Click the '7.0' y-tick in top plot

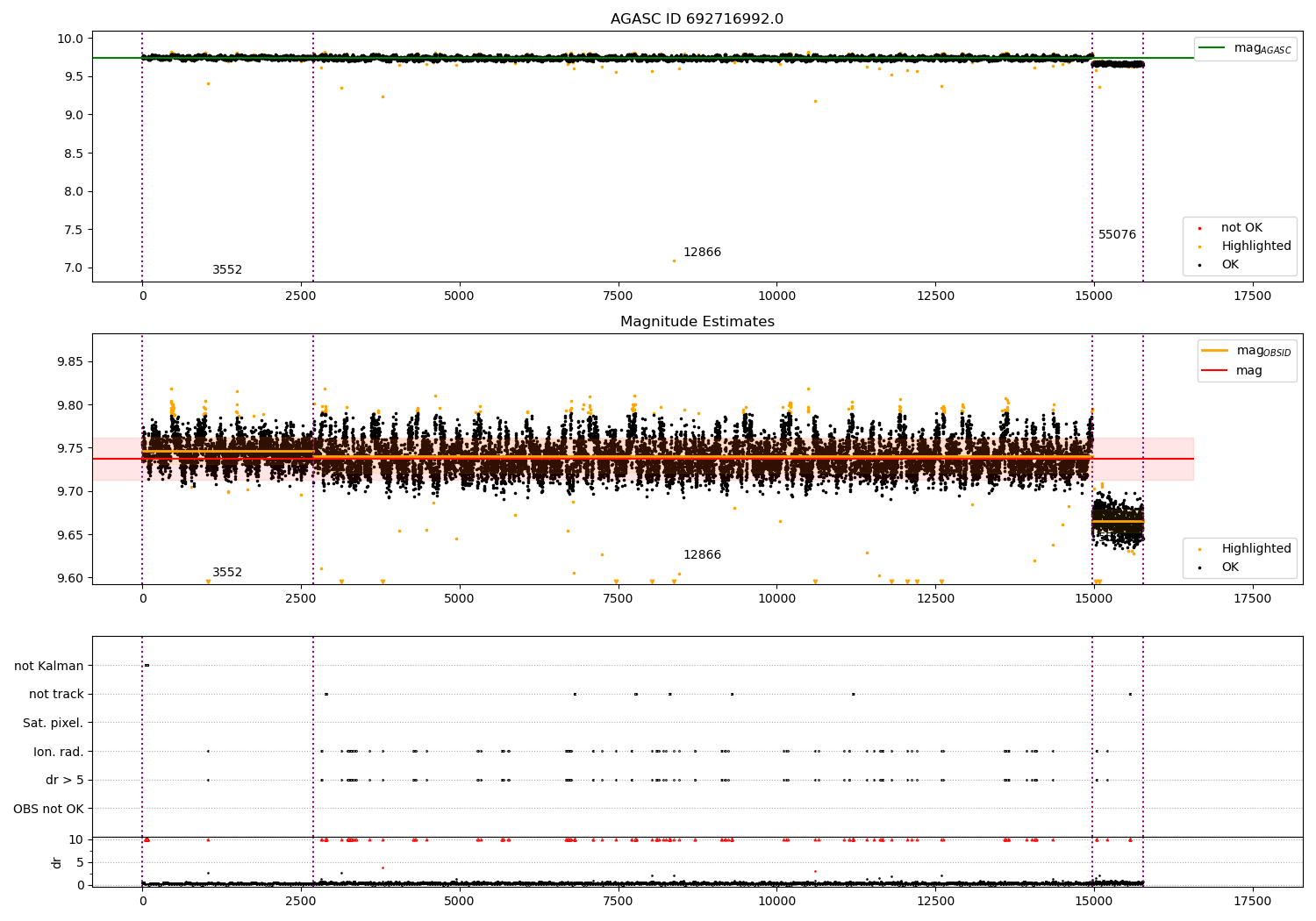pos(75,268)
